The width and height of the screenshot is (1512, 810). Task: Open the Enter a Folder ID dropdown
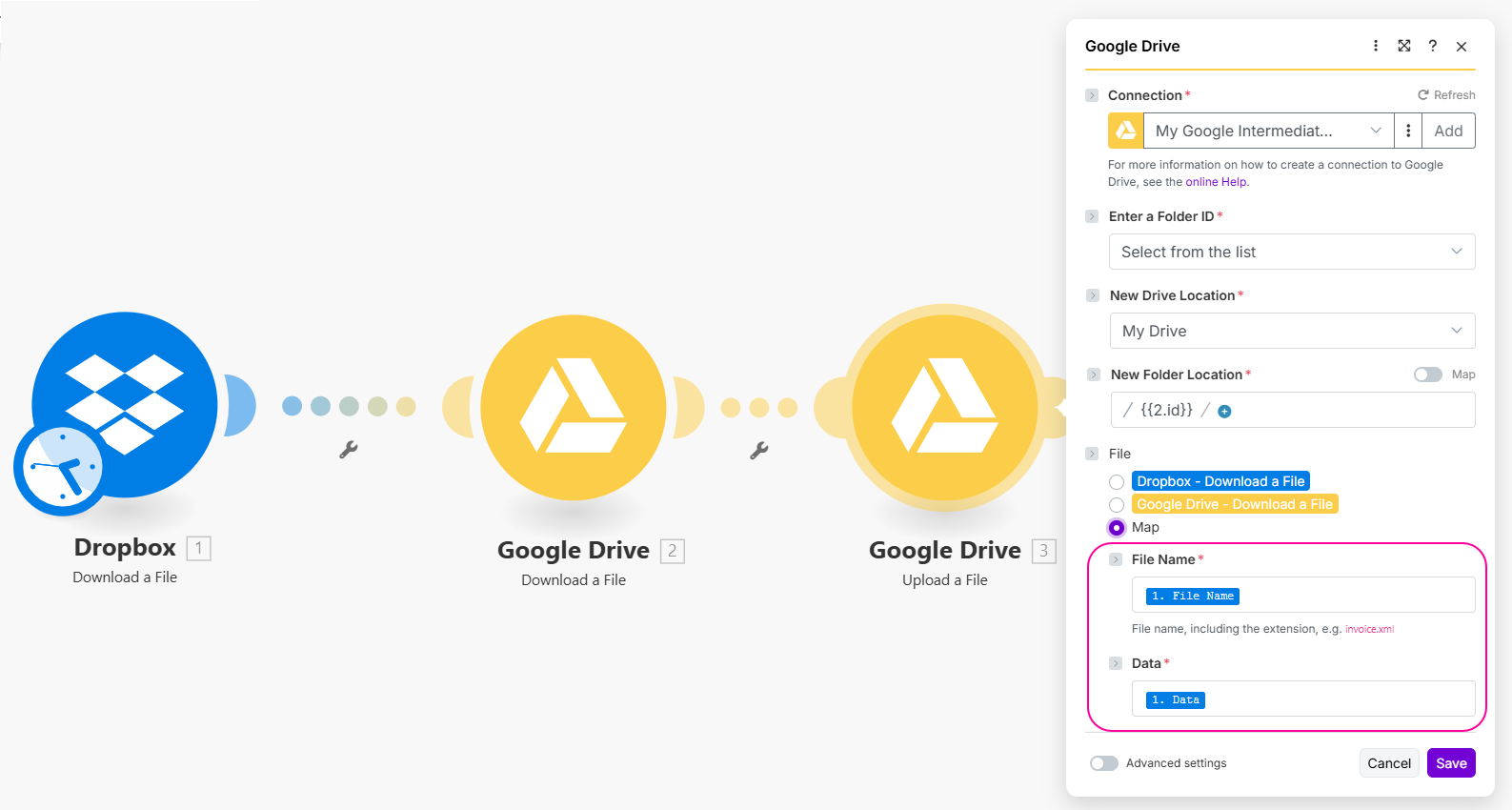pos(1291,252)
